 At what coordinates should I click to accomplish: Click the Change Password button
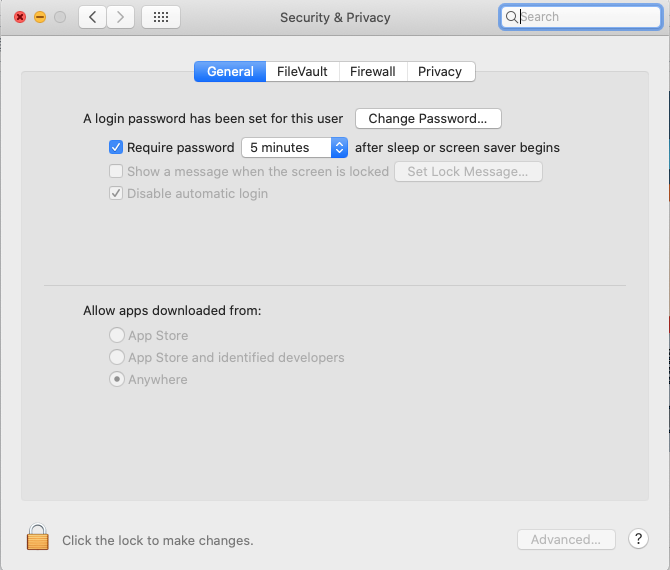pos(428,119)
